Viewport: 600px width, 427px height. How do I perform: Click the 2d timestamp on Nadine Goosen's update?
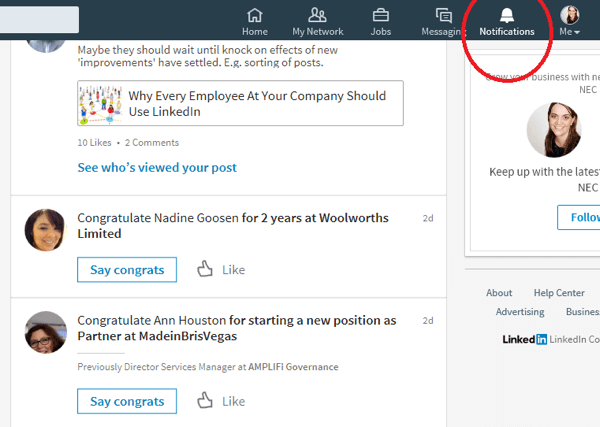[x=428, y=218]
